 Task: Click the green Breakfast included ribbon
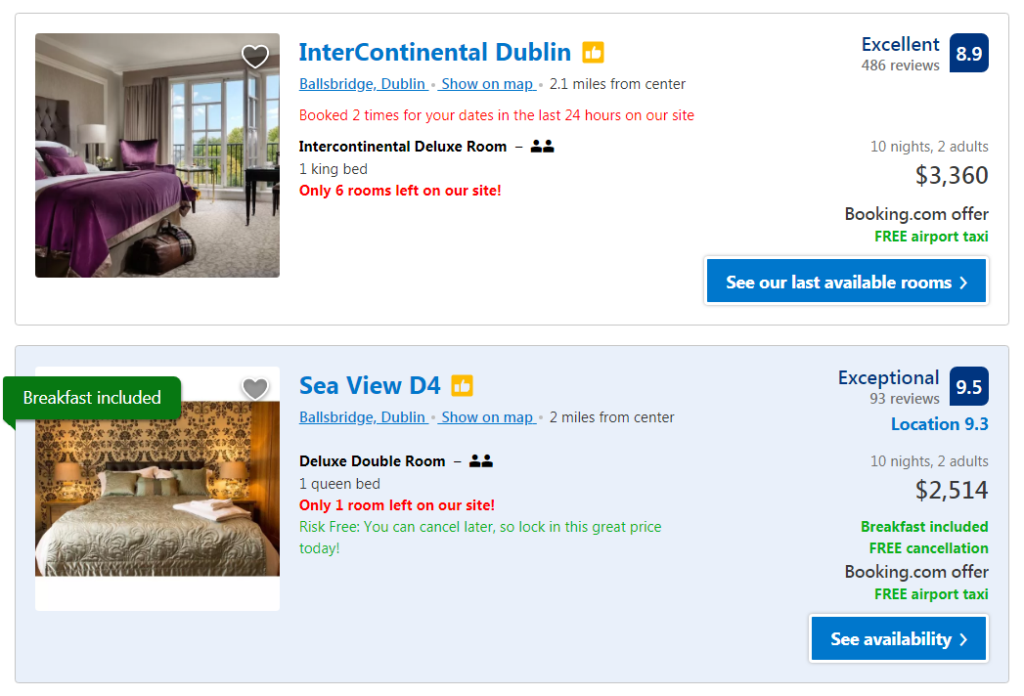click(92, 398)
